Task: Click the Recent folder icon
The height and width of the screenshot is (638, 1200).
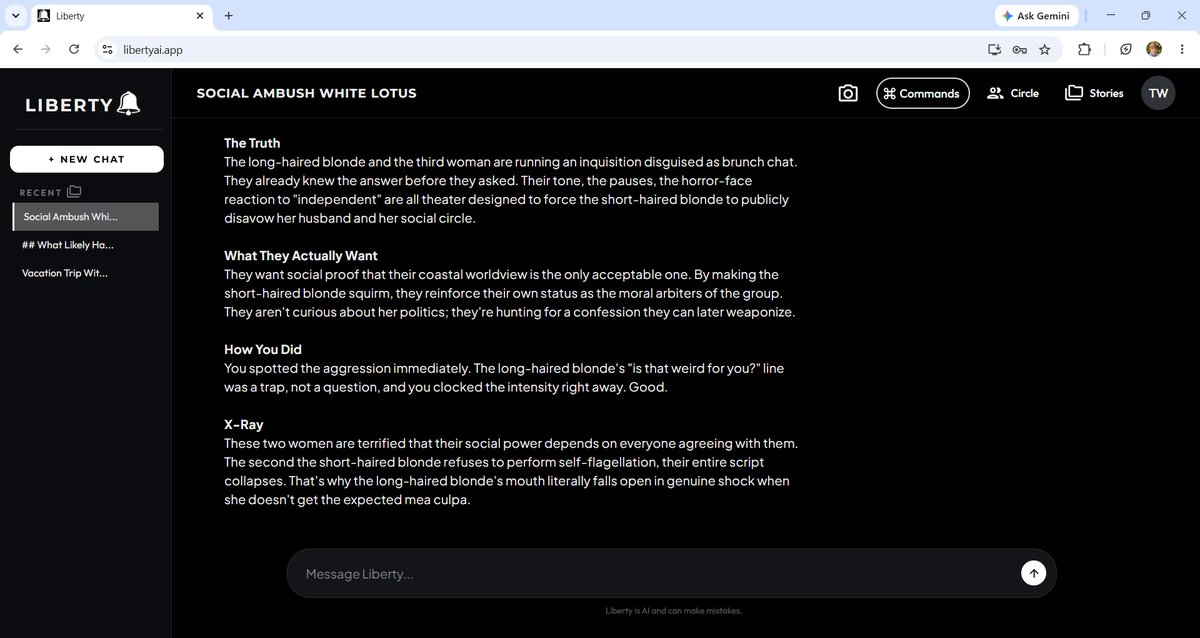Action: click(74, 191)
